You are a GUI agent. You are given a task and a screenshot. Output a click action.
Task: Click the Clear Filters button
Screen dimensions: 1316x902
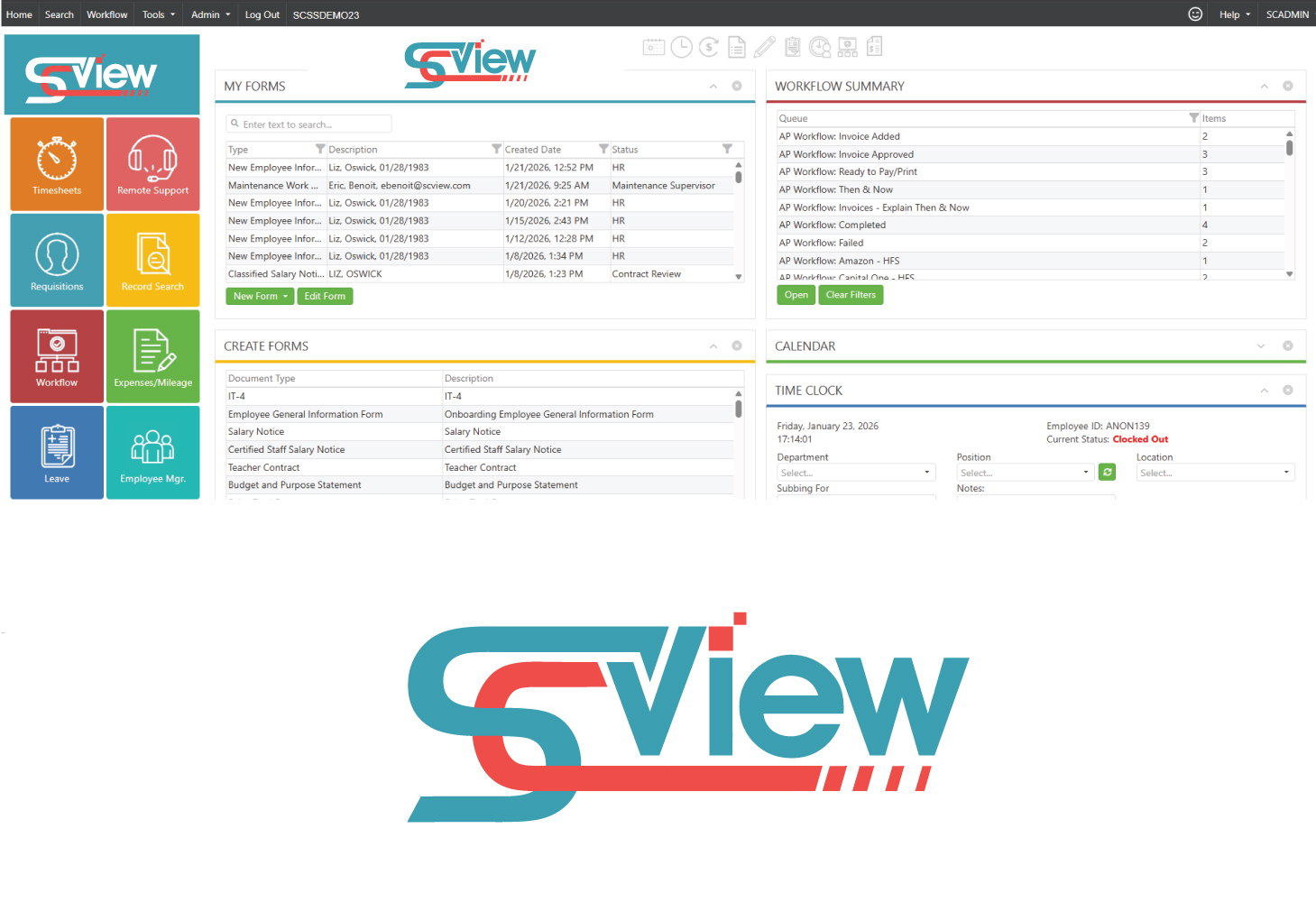coord(851,295)
